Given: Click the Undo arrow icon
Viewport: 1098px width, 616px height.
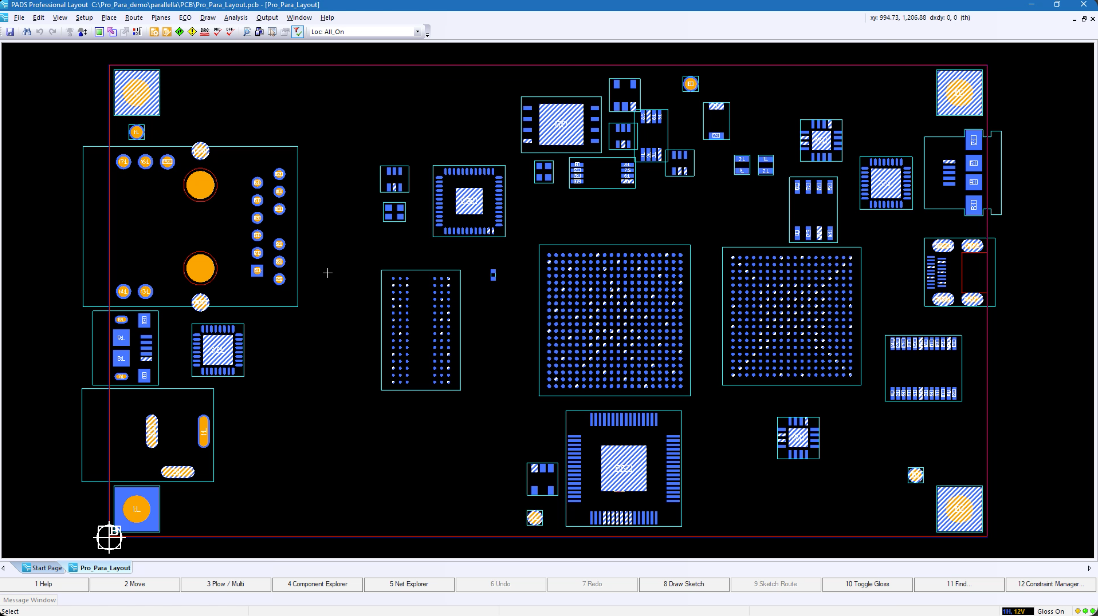Looking at the screenshot, I should [x=38, y=31].
